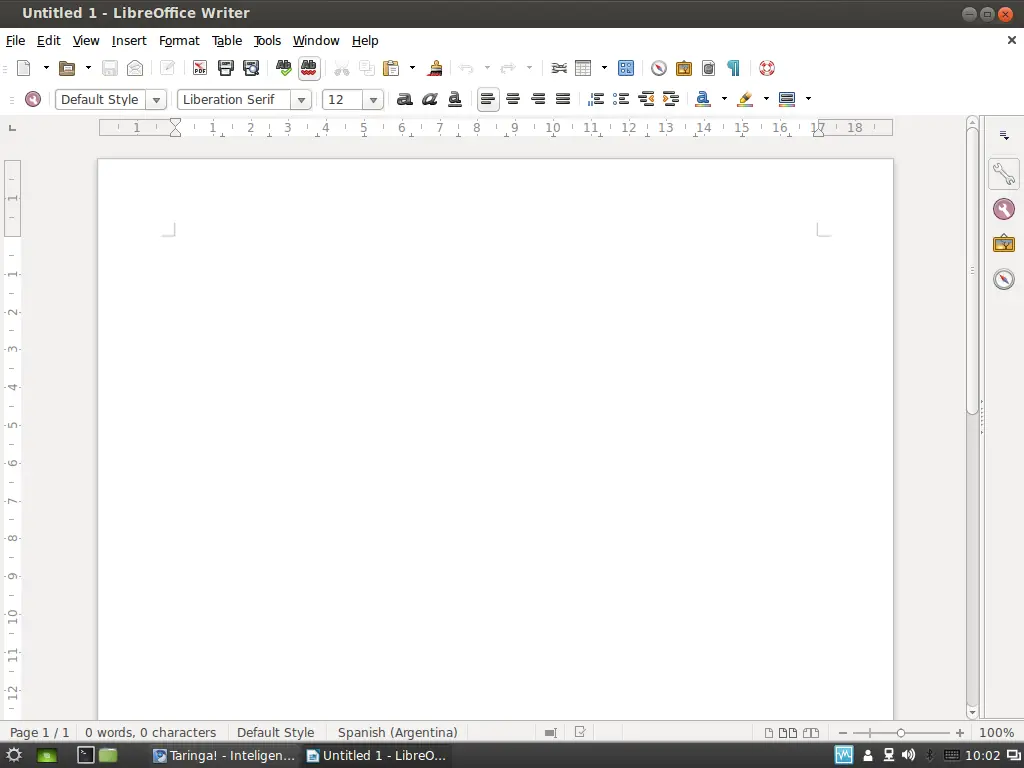Click the Open folder icon
1024x768 pixels.
(67, 68)
